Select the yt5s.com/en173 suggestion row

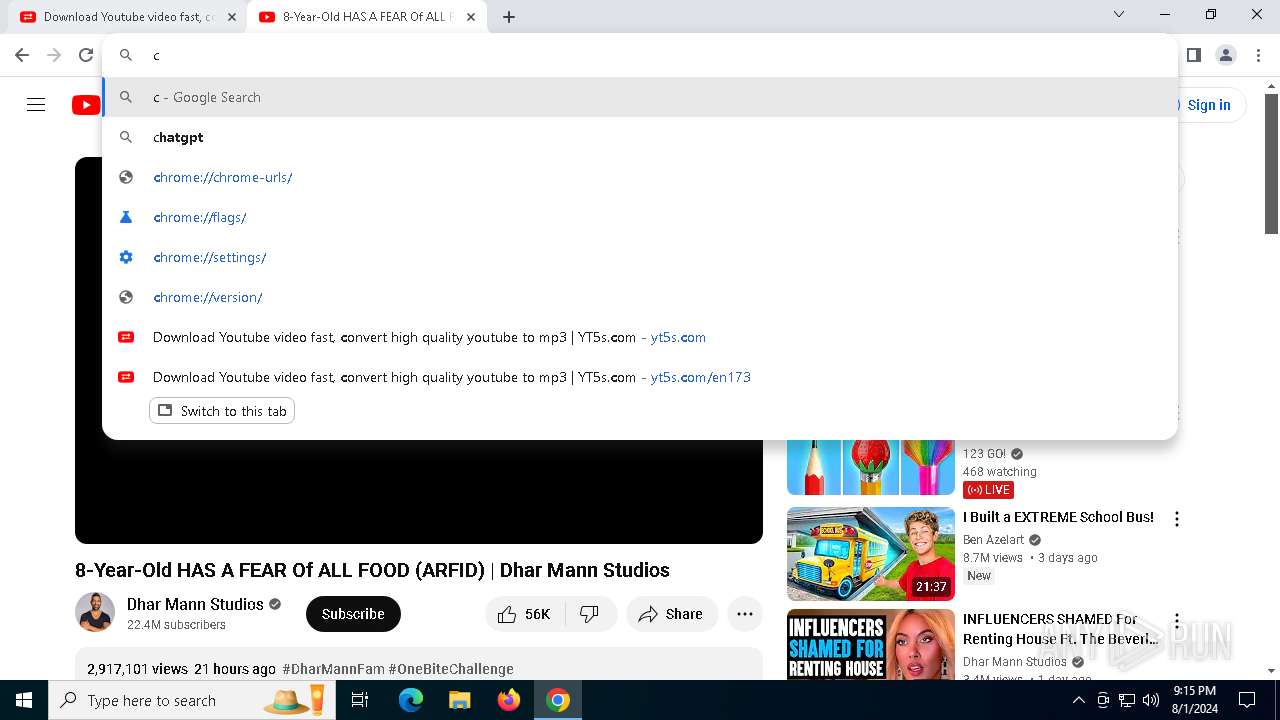click(x=640, y=377)
